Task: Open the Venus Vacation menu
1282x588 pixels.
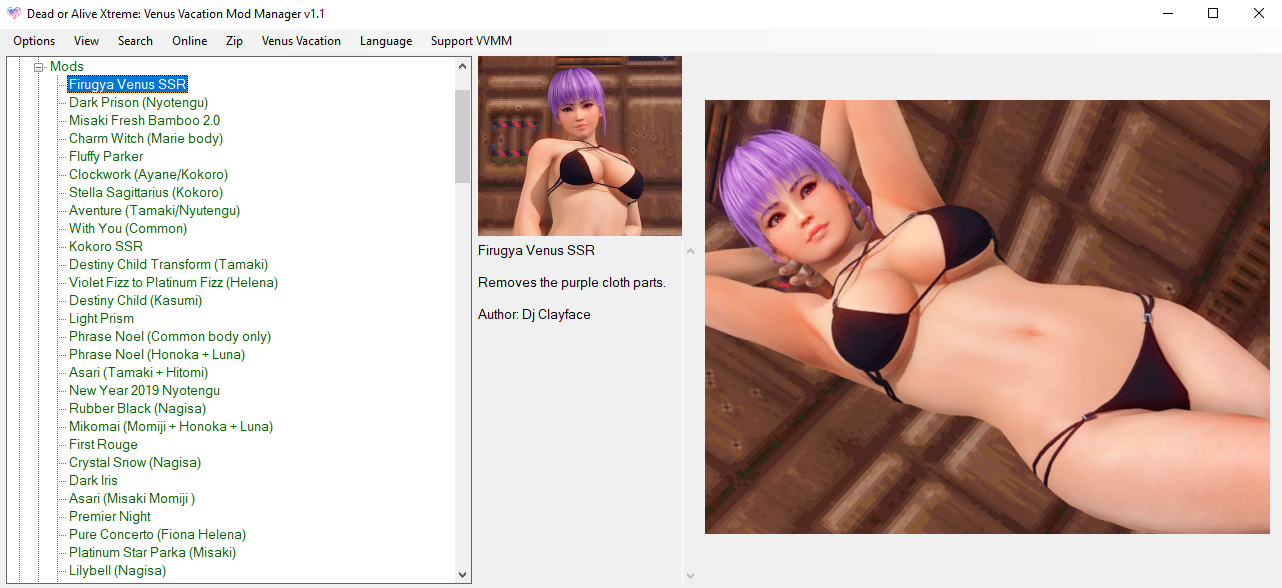Action: 301,41
